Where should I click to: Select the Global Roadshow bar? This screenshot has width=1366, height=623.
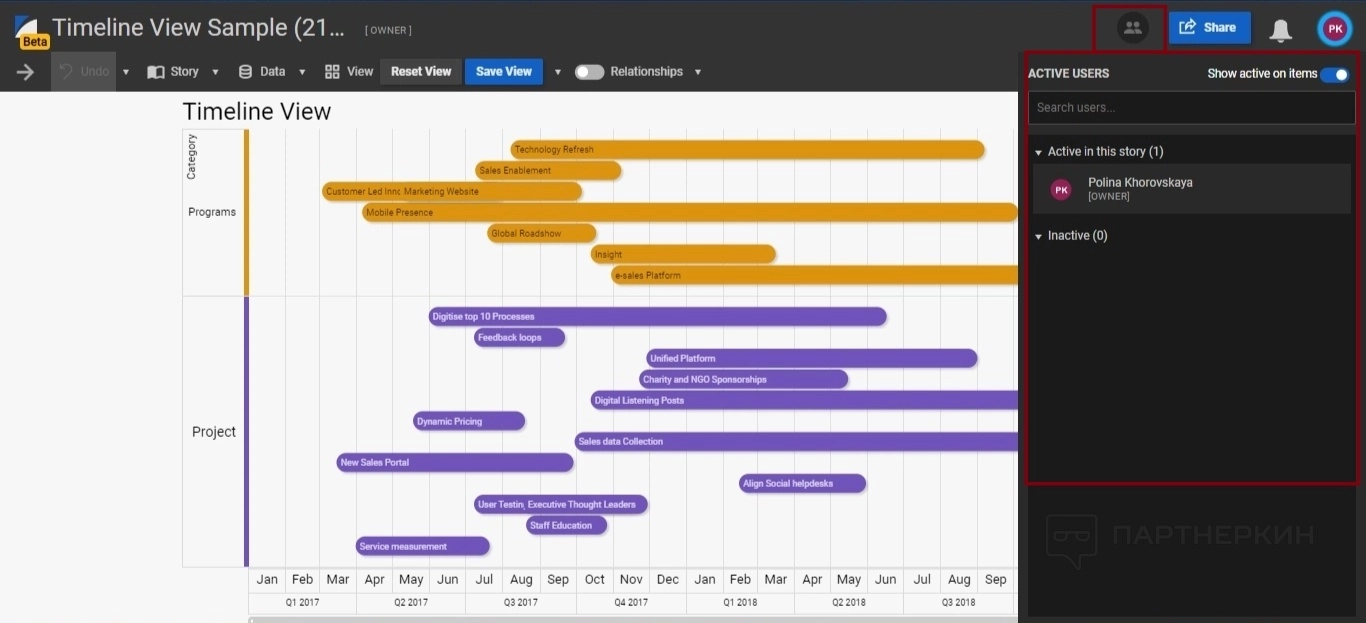[542, 234]
